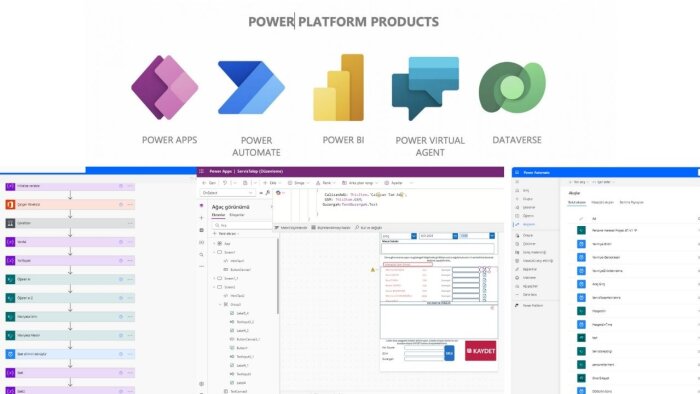
Task: Click the Power BI product logo
Action: coord(339,87)
